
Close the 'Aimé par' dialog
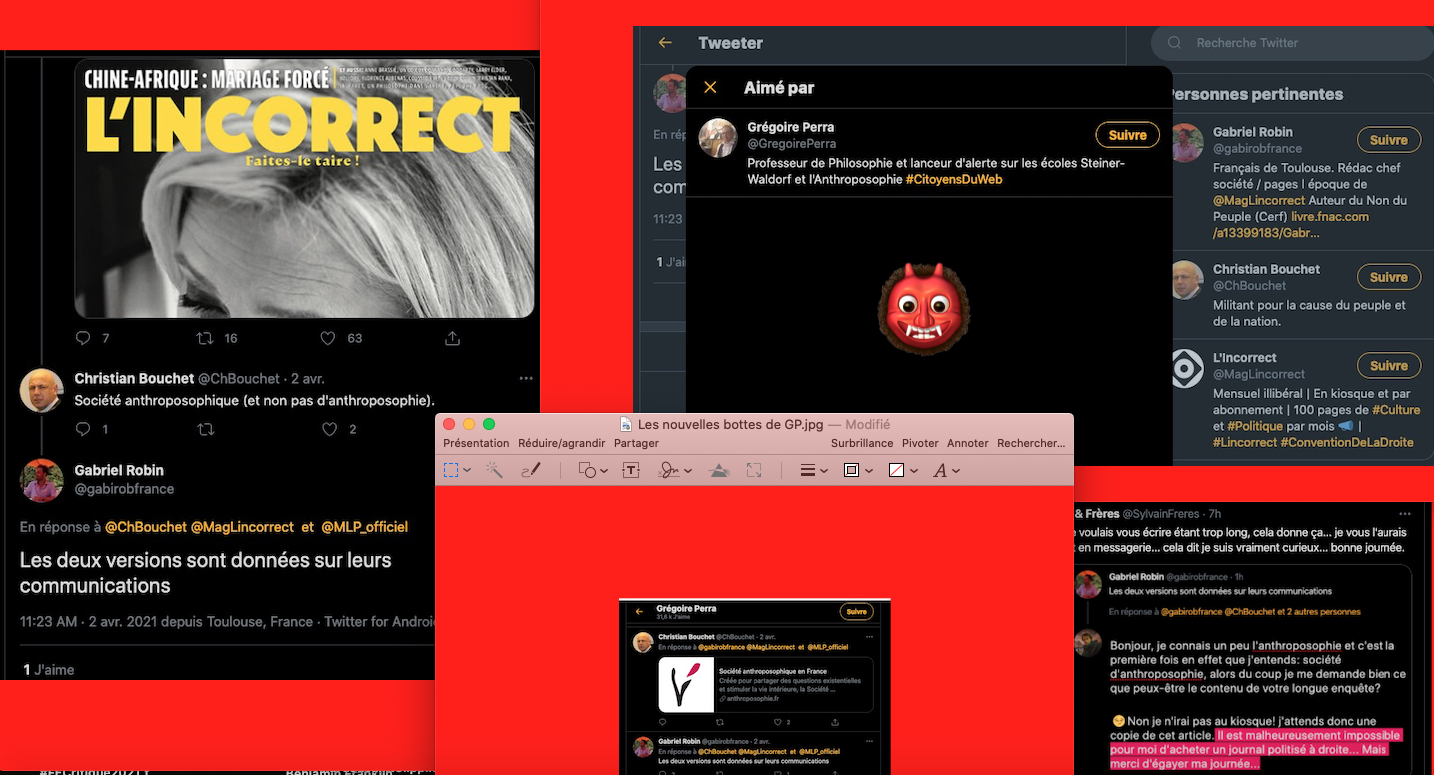point(710,88)
